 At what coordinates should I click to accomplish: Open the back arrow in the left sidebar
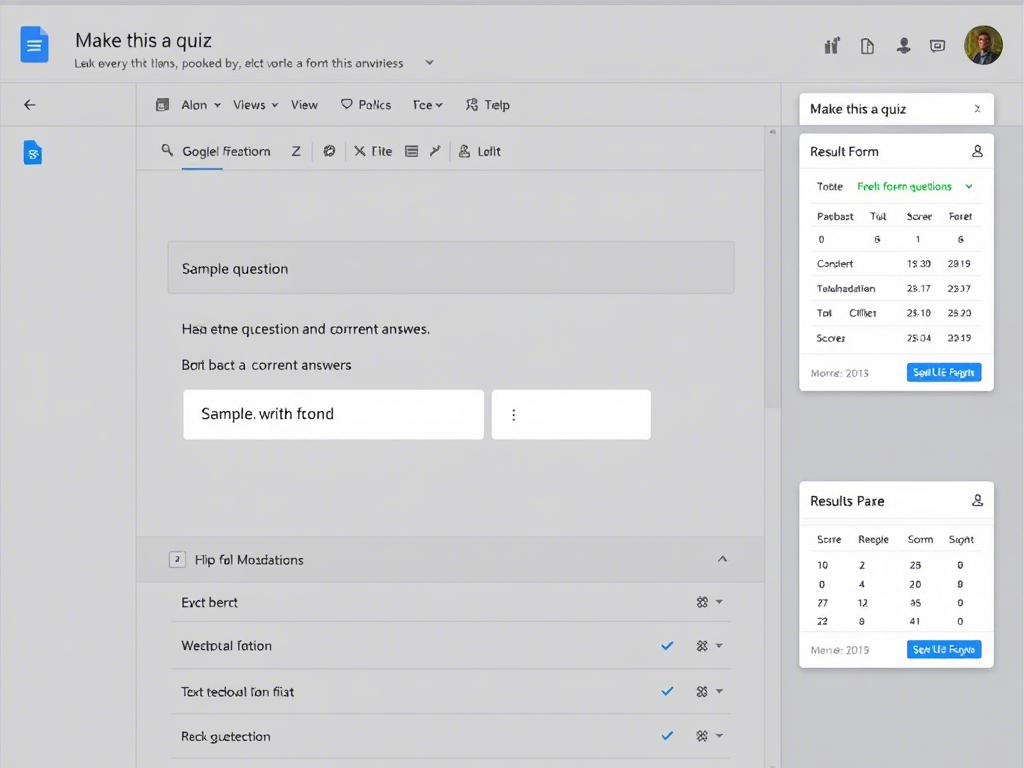[x=29, y=104]
